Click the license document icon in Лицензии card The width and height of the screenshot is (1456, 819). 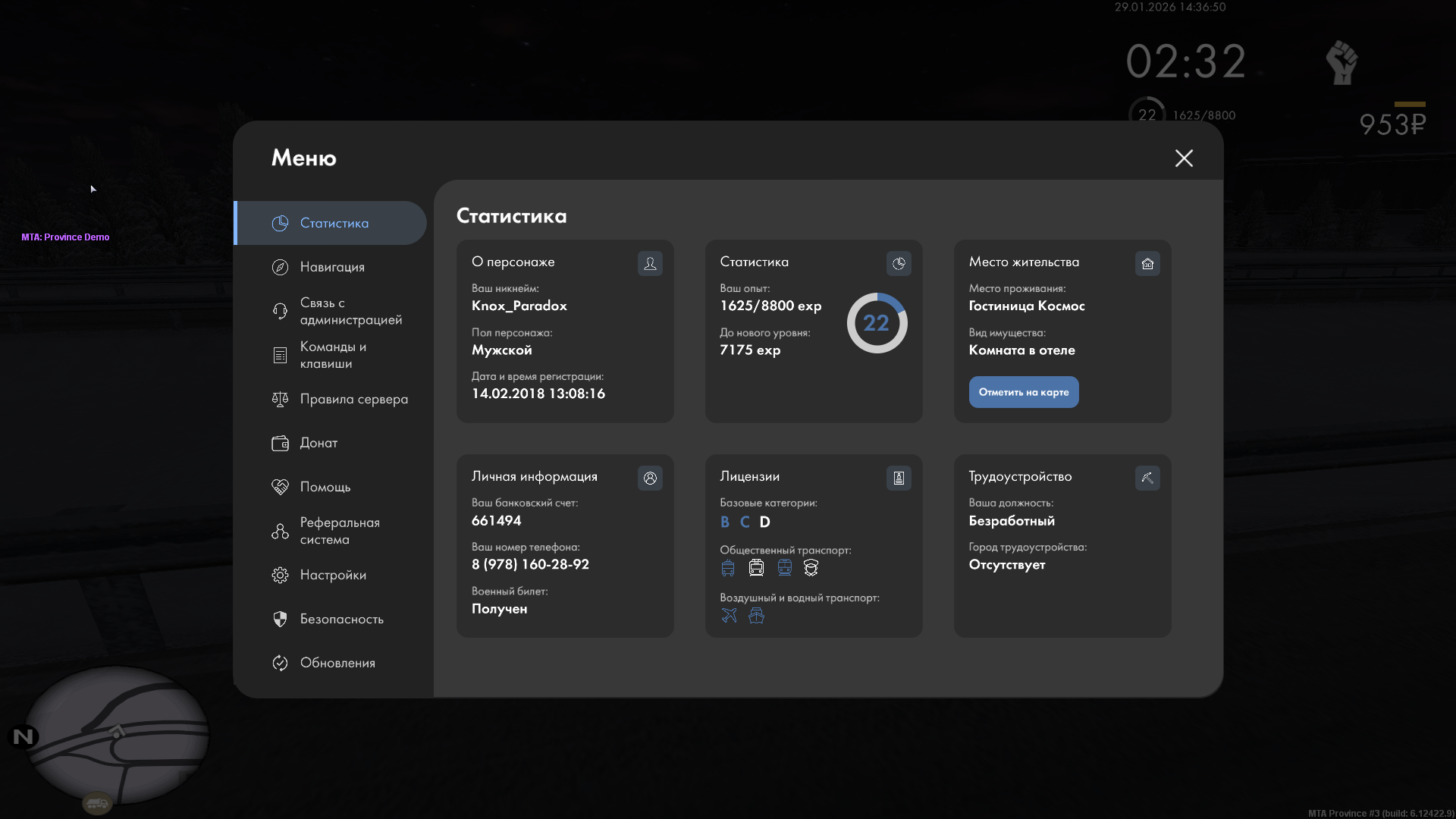point(899,478)
